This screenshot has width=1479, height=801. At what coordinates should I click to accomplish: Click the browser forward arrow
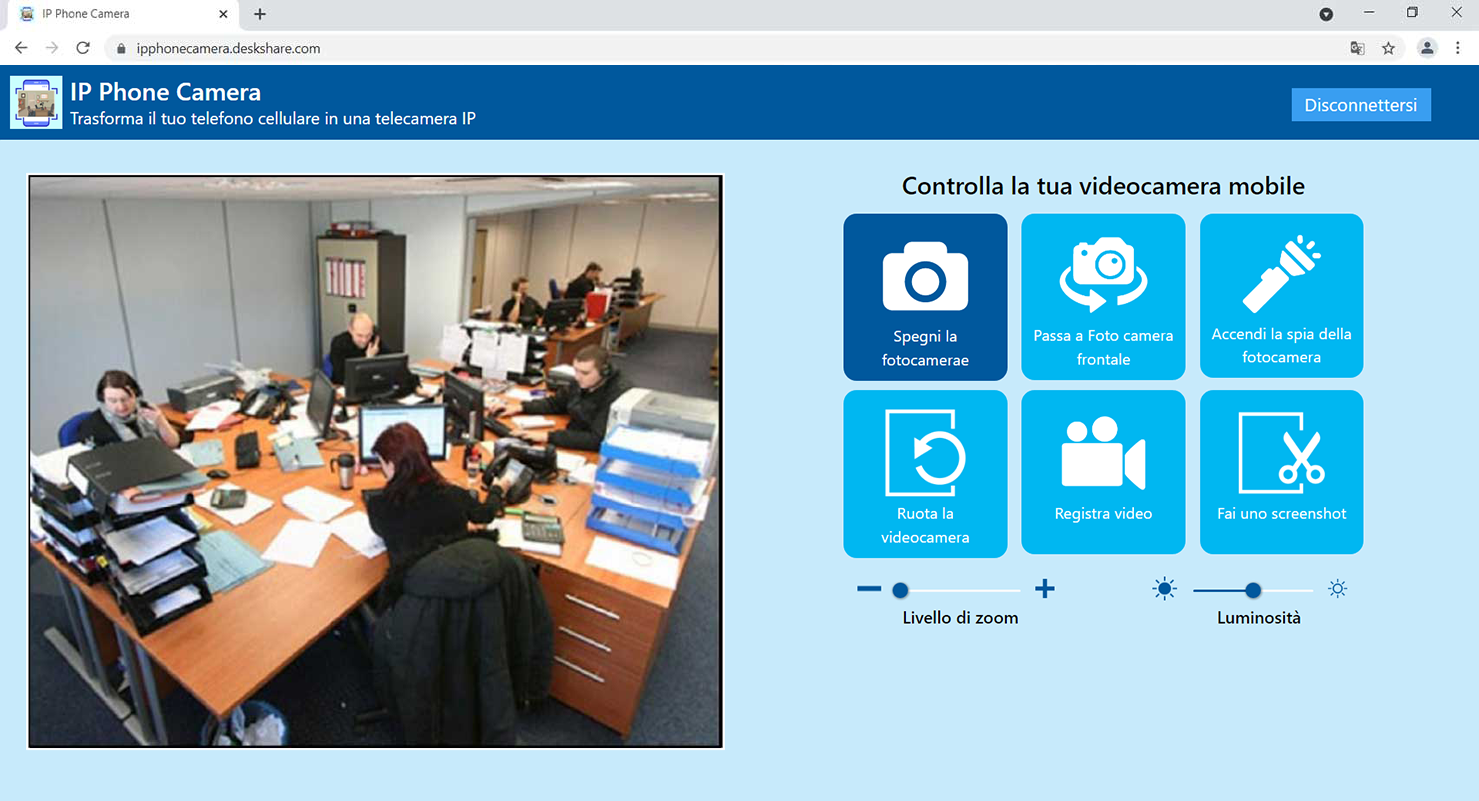[52, 48]
